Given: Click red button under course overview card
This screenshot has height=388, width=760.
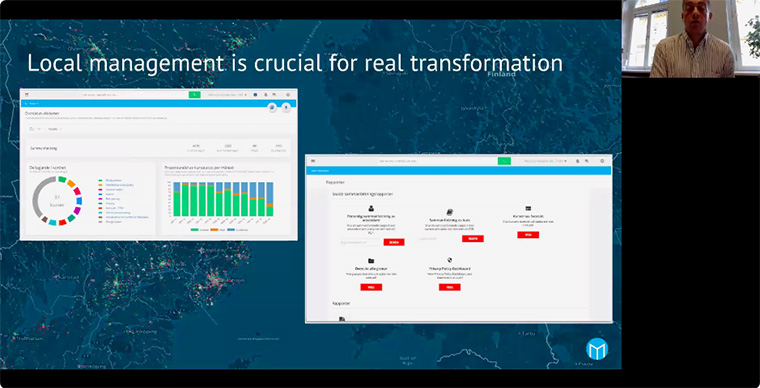Looking at the screenshot, I should tap(528, 235).
